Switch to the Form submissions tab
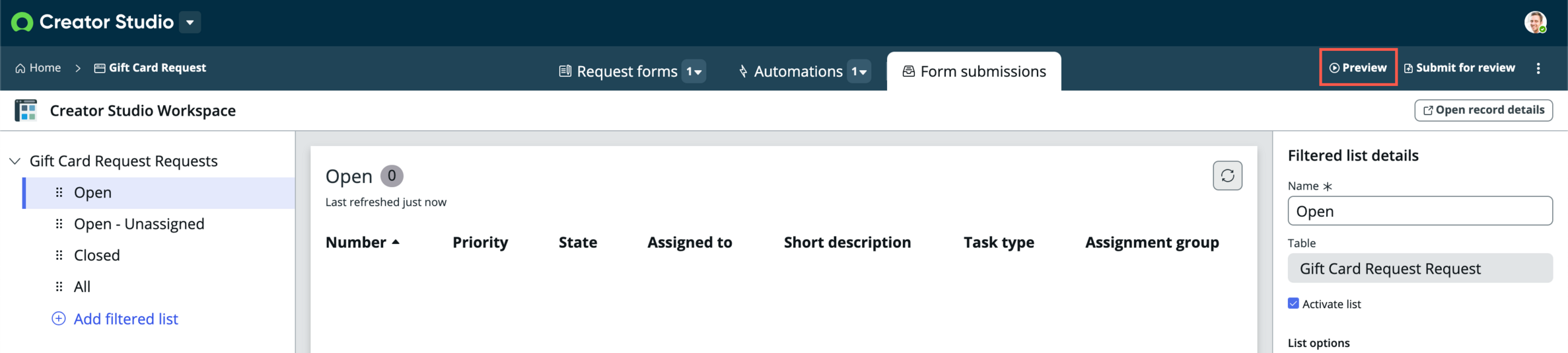 tap(974, 71)
